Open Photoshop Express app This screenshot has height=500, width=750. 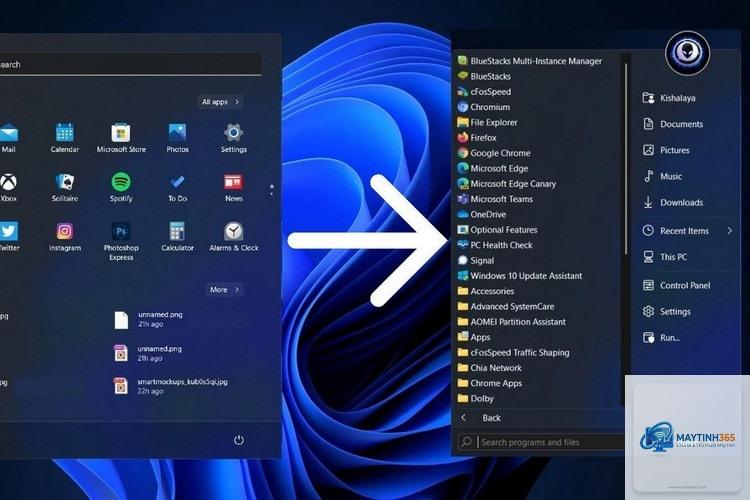(x=121, y=241)
